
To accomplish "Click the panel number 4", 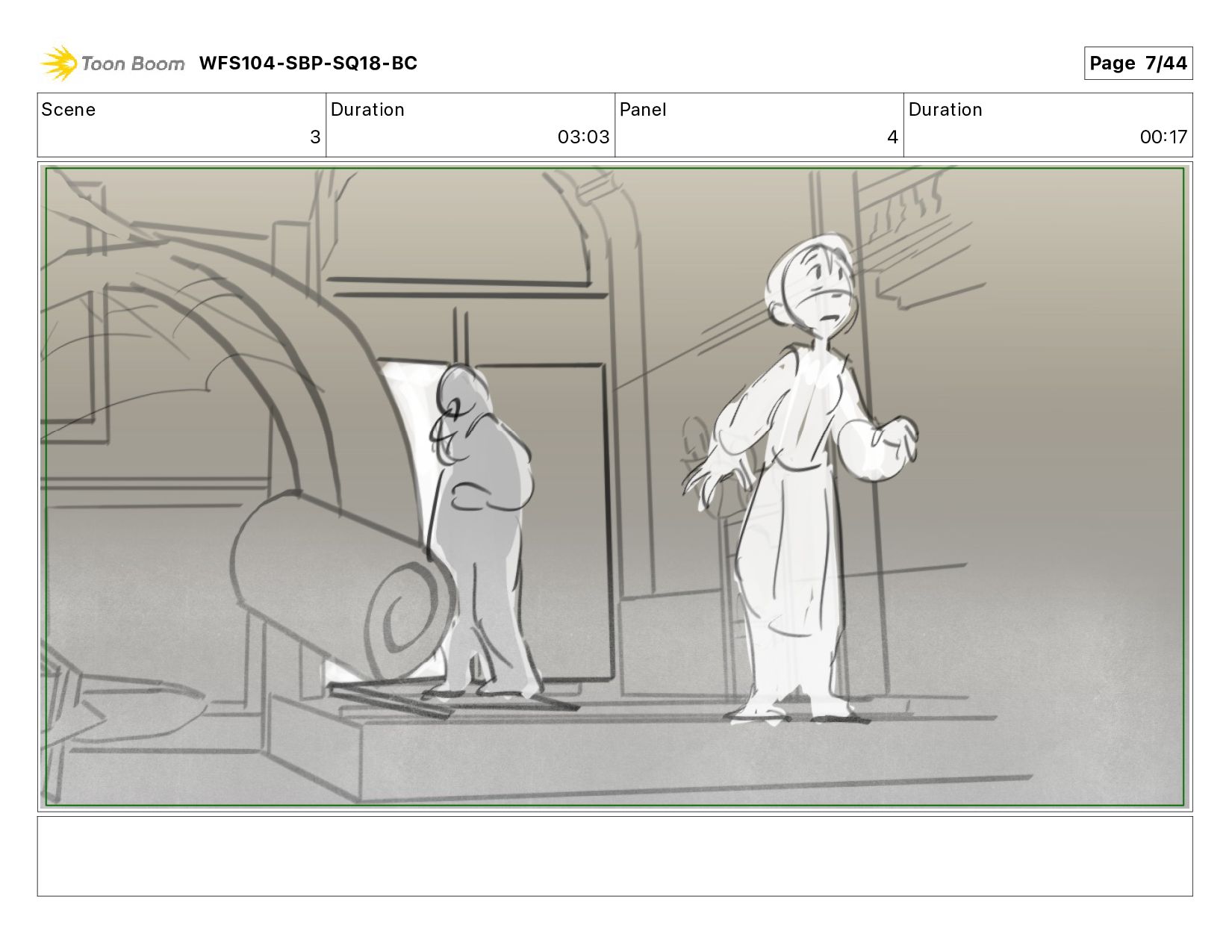I will [892, 137].
